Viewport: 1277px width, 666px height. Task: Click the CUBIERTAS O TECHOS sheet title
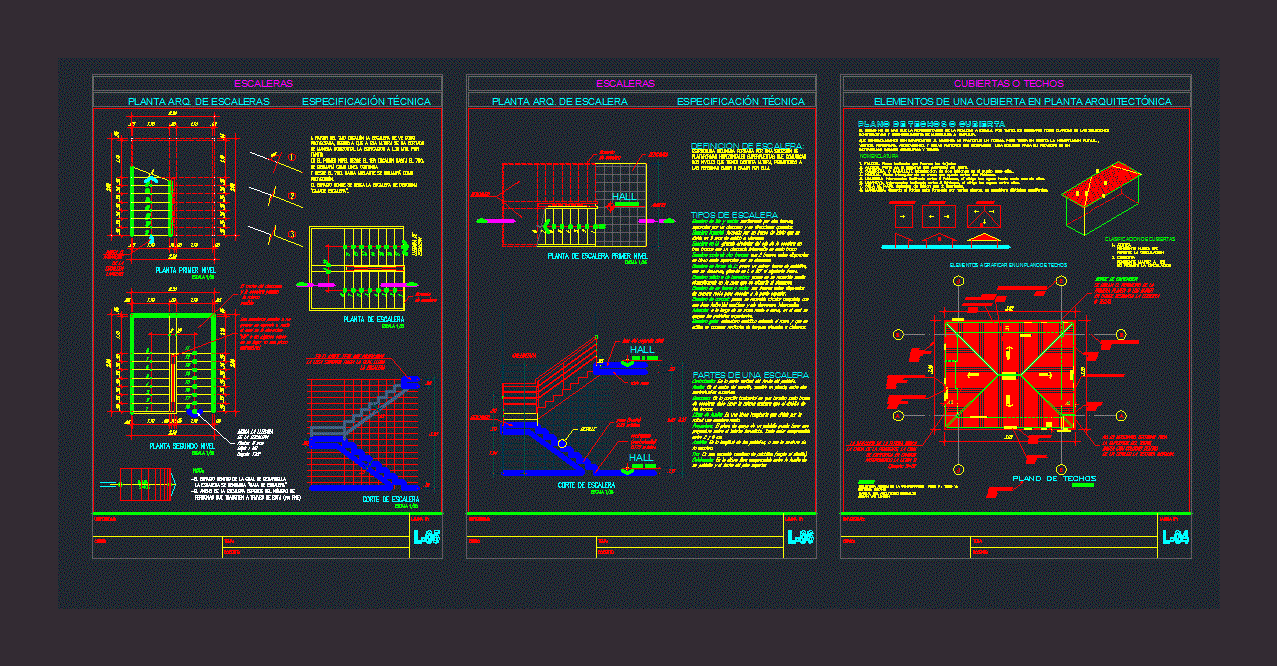point(1008,84)
